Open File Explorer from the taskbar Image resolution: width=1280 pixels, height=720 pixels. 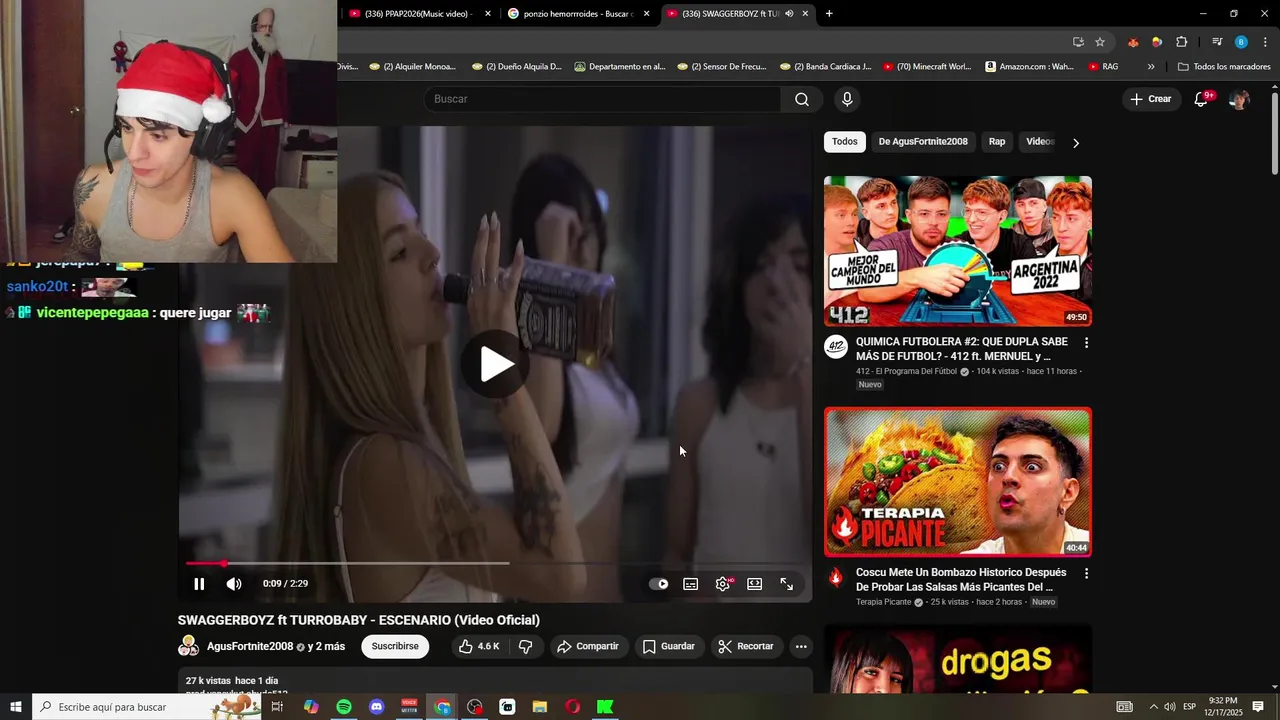pos(540,707)
